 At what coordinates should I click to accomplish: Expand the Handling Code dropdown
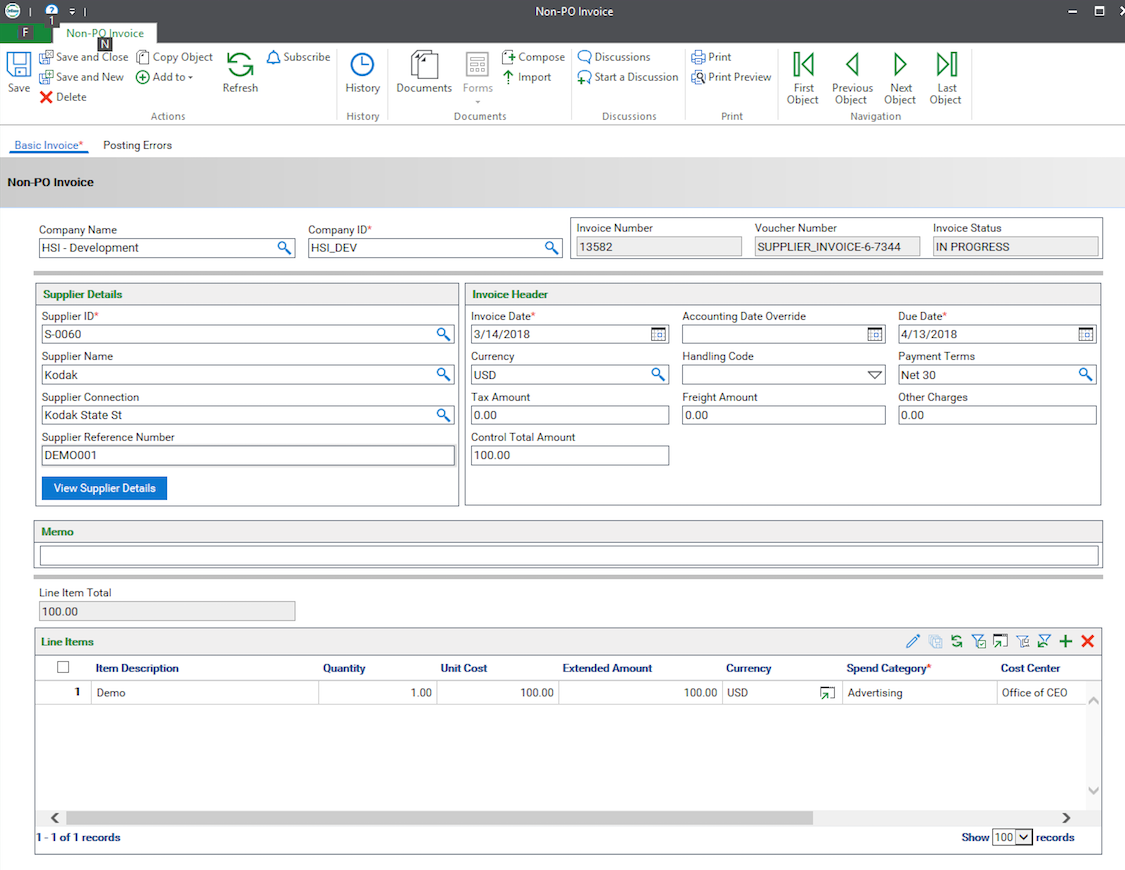pyautogui.click(x=875, y=374)
